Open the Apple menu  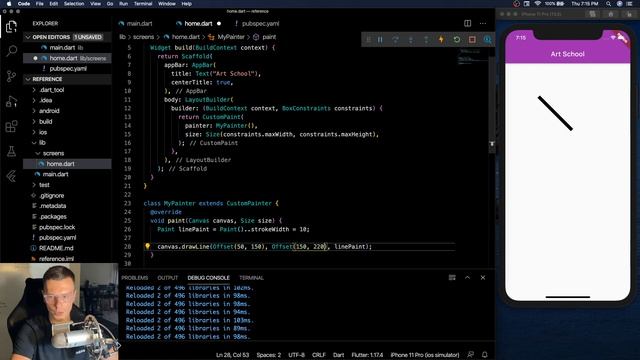(x=9, y=4)
